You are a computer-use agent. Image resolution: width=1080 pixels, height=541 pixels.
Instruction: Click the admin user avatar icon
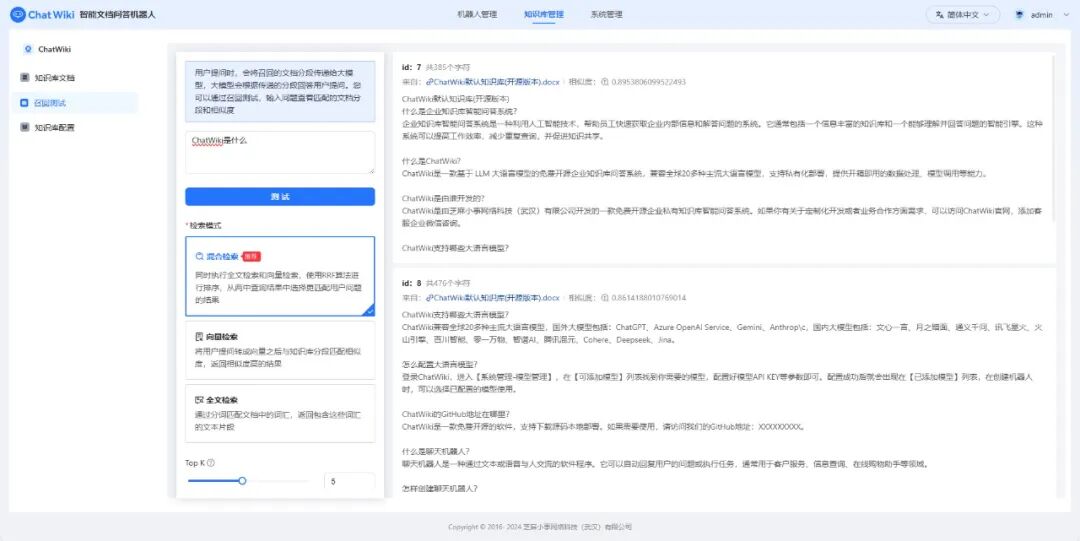click(x=1019, y=14)
